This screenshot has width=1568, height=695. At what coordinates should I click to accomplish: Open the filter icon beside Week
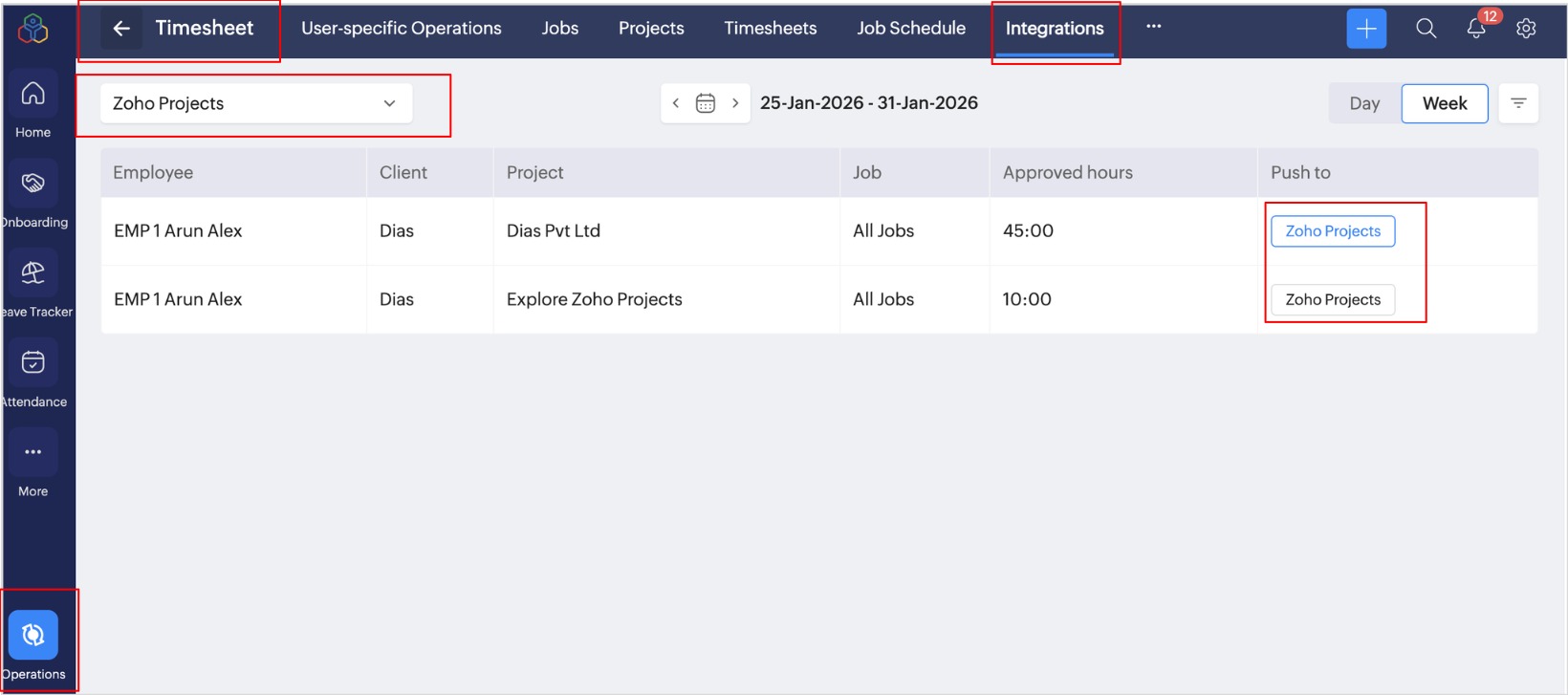click(x=1518, y=103)
